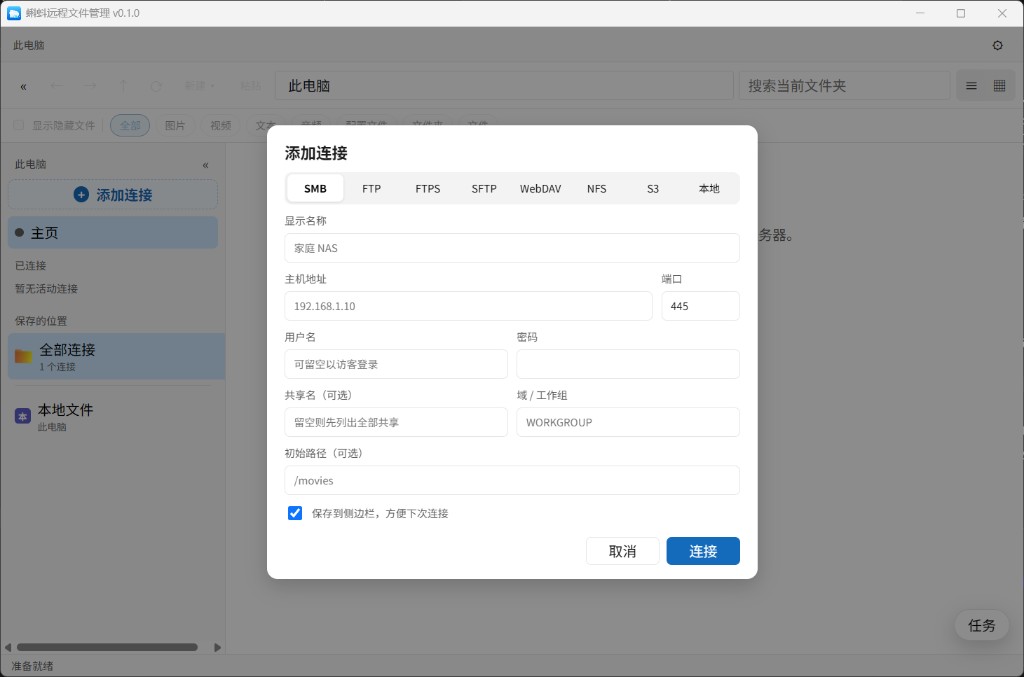
Task: Click the 准备就绪 status text
Action: (x=33, y=667)
